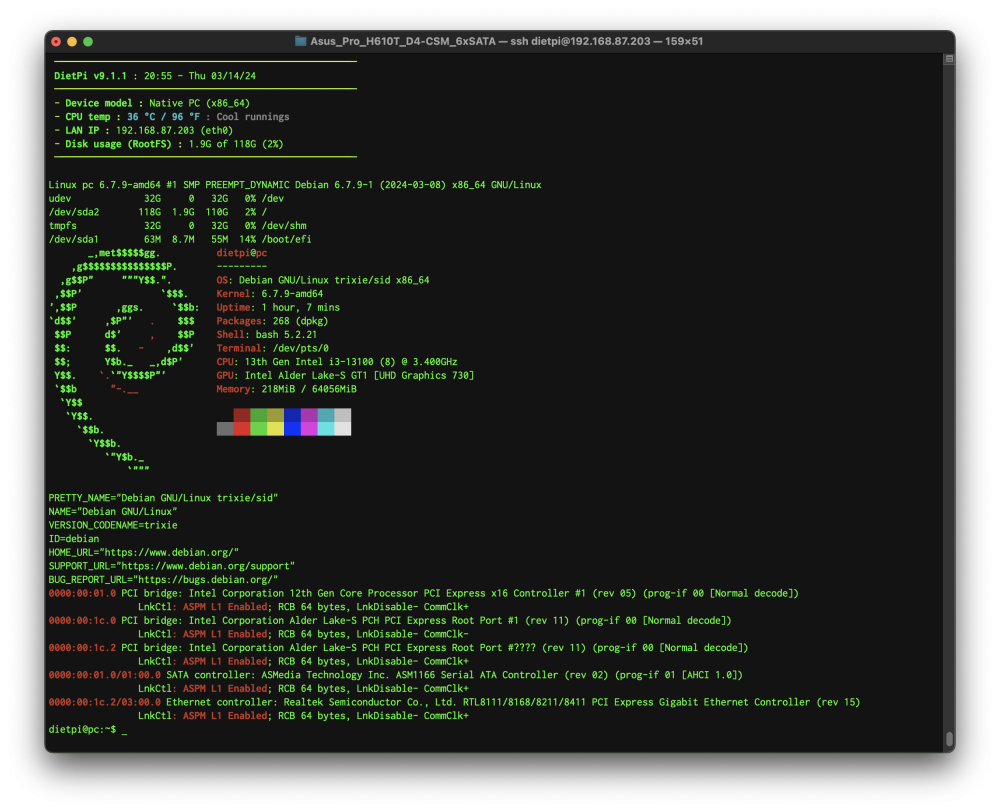Click the Debian swirl ASCII logo
Image resolution: width=1000 pixels, height=812 pixels.
click(x=124, y=361)
